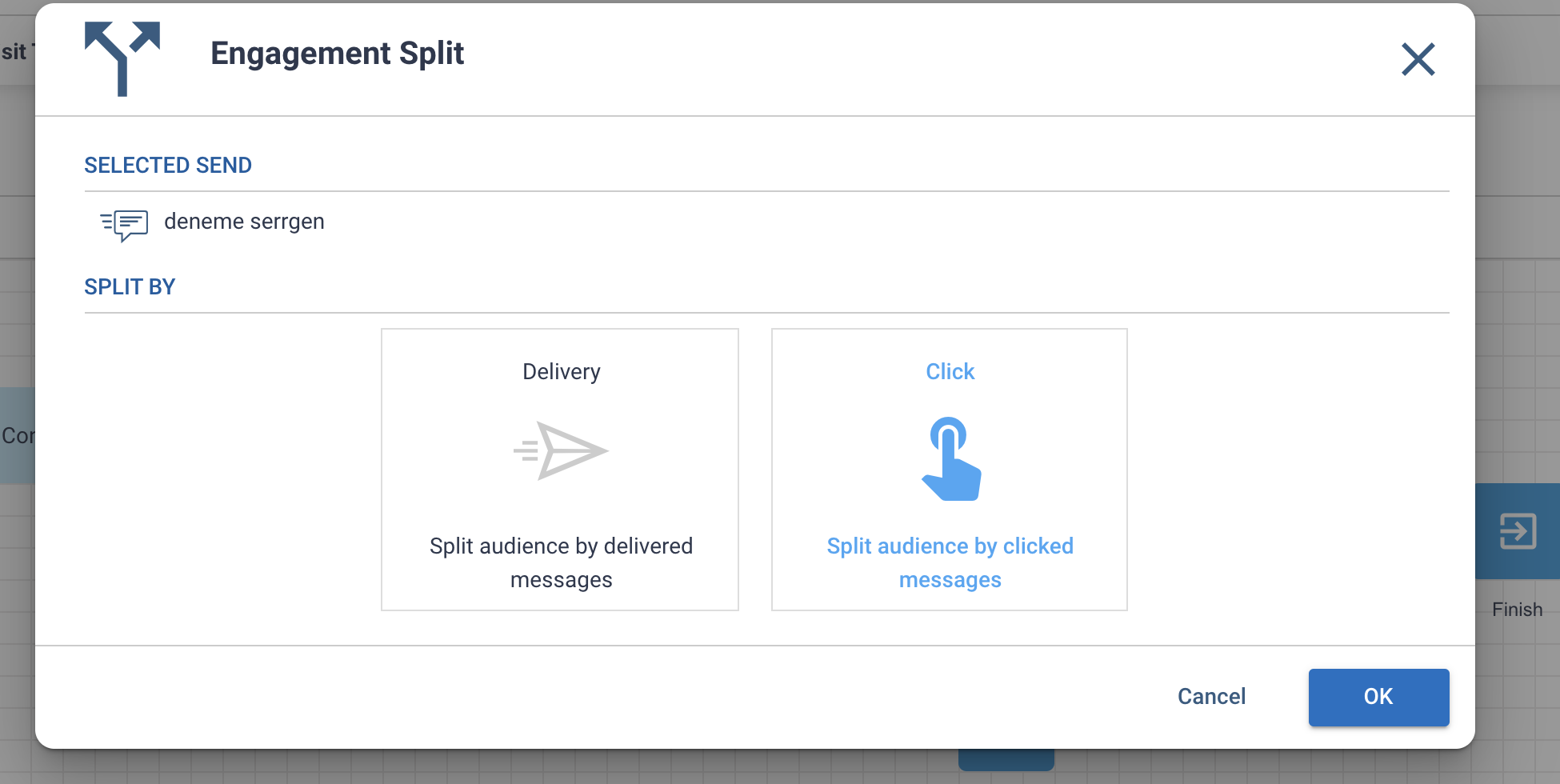Viewport: 1560px width, 784px height.
Task: Select the deneme serrgen send name
Action: (x=244, y=222)
